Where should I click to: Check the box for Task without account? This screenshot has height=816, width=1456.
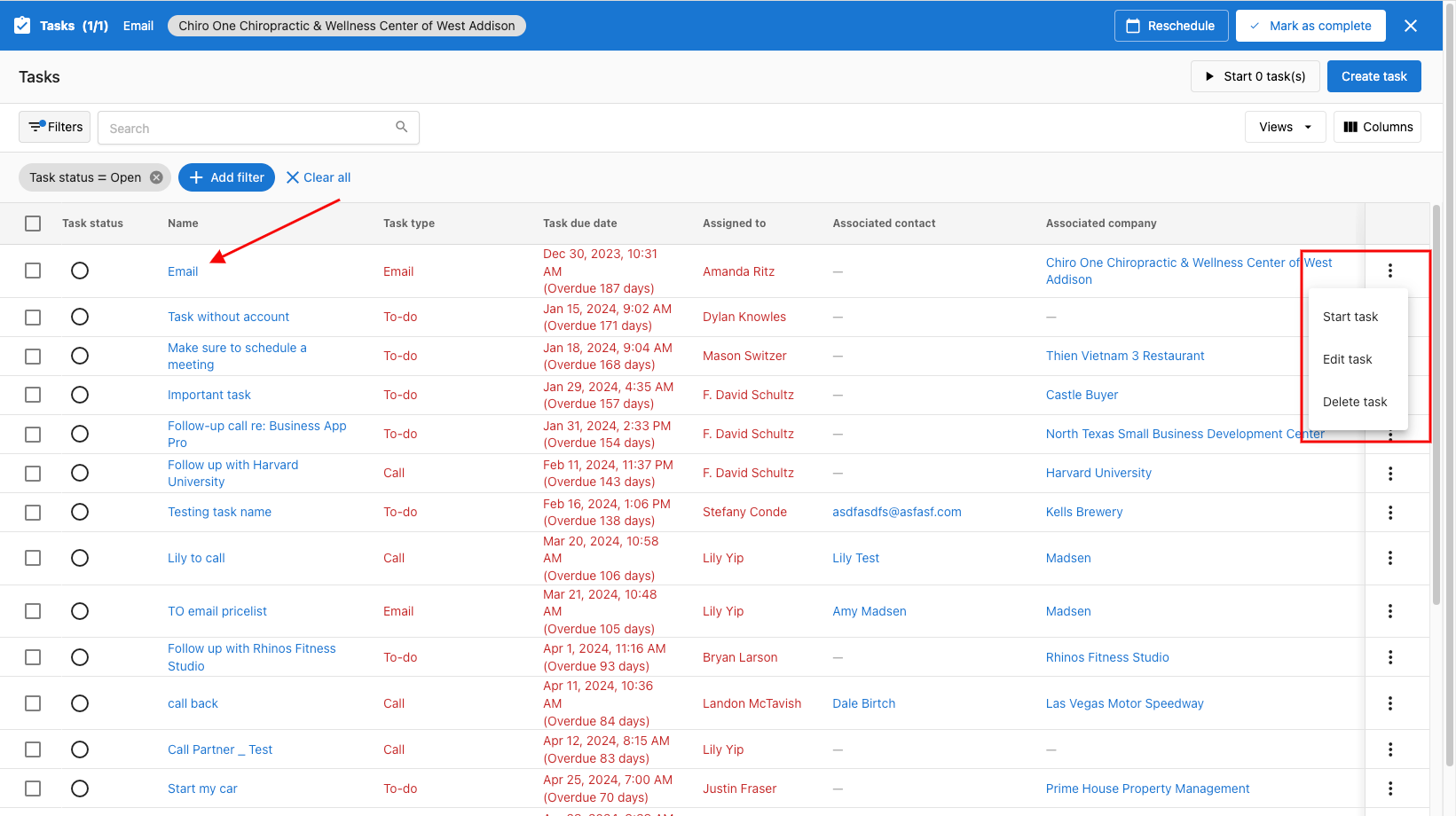[x=33, y=317]
